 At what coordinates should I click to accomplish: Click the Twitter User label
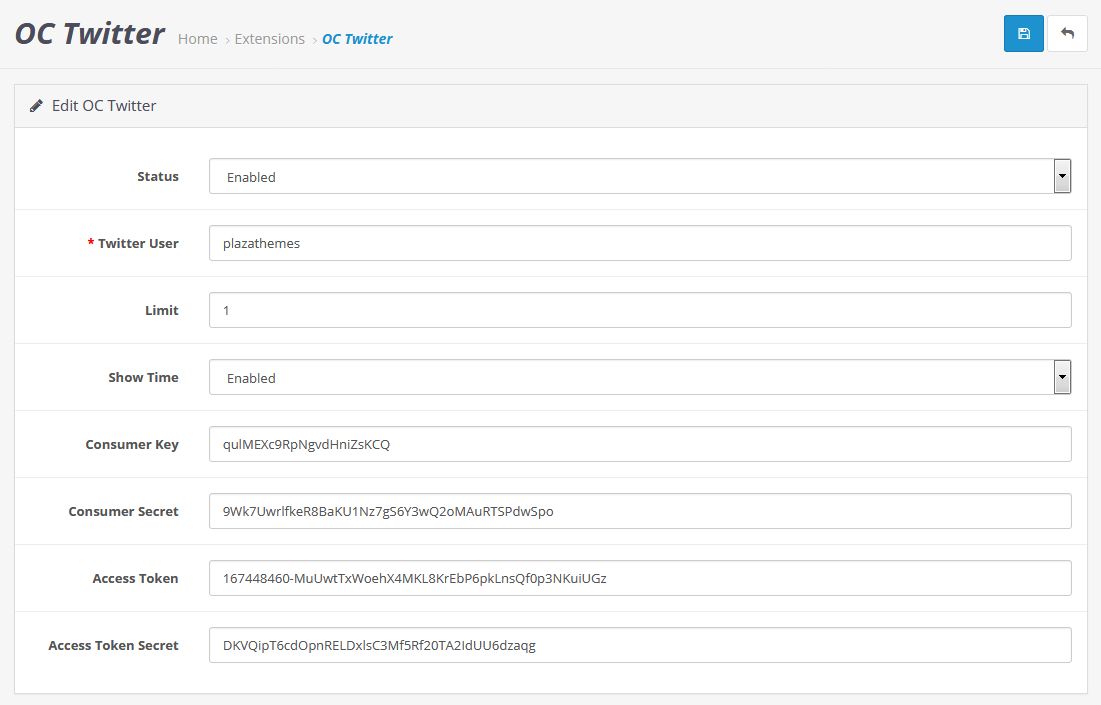pyautogui.click(x=138, y=243)
